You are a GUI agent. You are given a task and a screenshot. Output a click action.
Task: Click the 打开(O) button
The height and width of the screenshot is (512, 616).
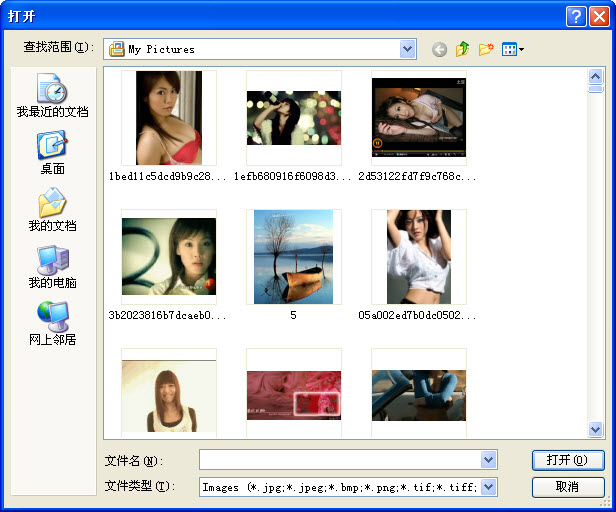point(568,460)
